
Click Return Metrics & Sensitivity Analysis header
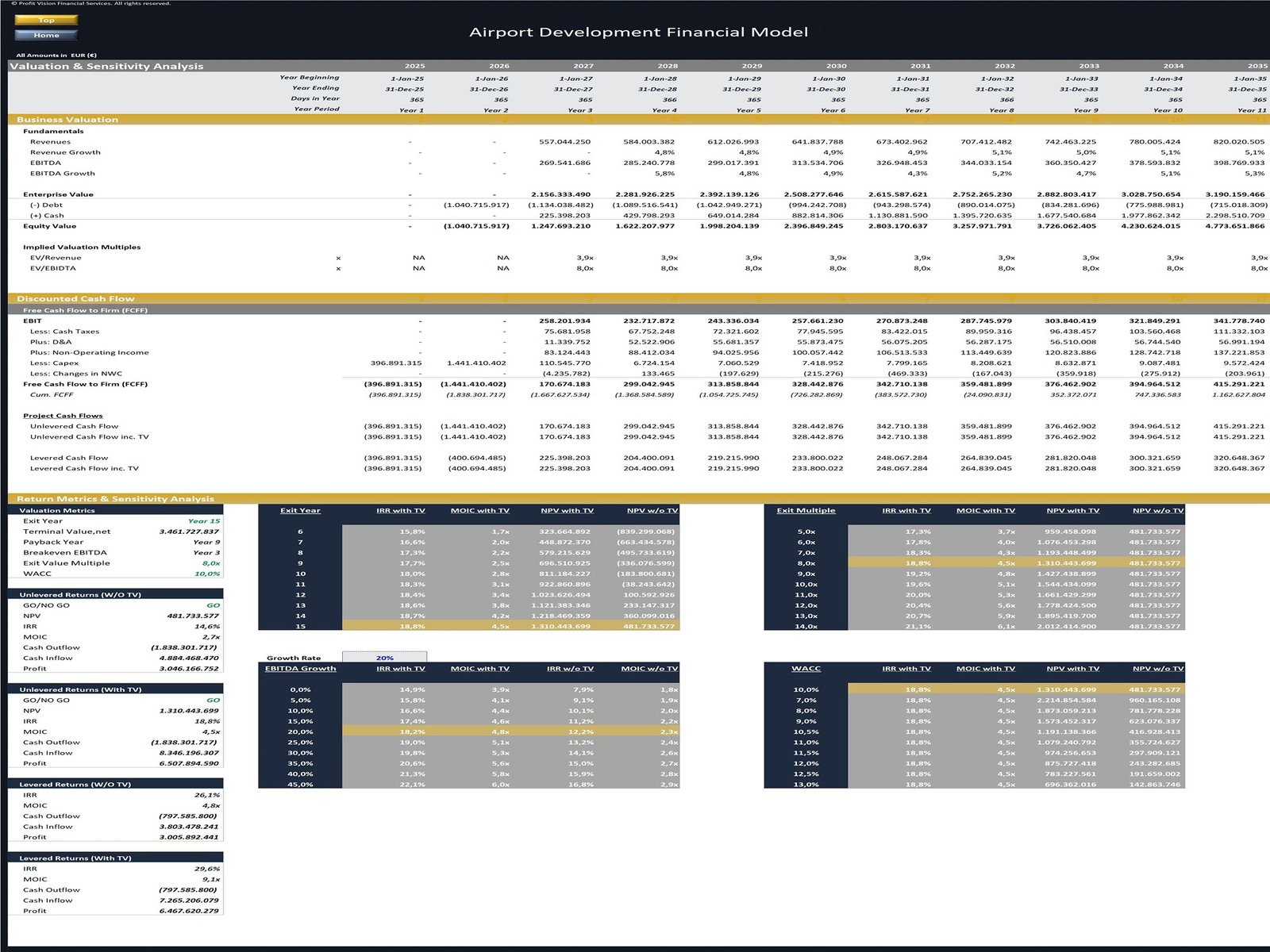[x=115, y=499]
